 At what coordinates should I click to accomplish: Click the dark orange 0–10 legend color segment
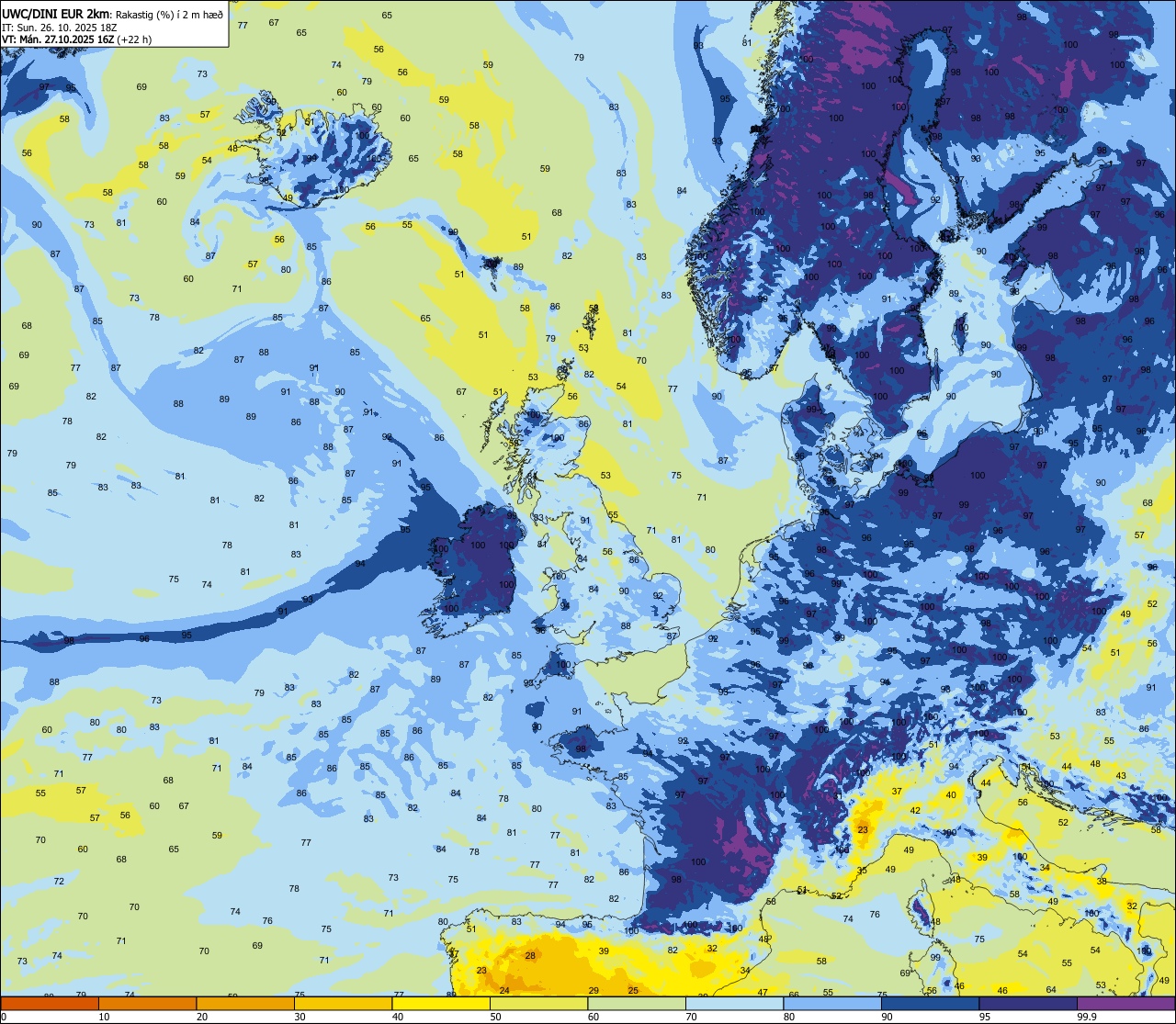50,1003
